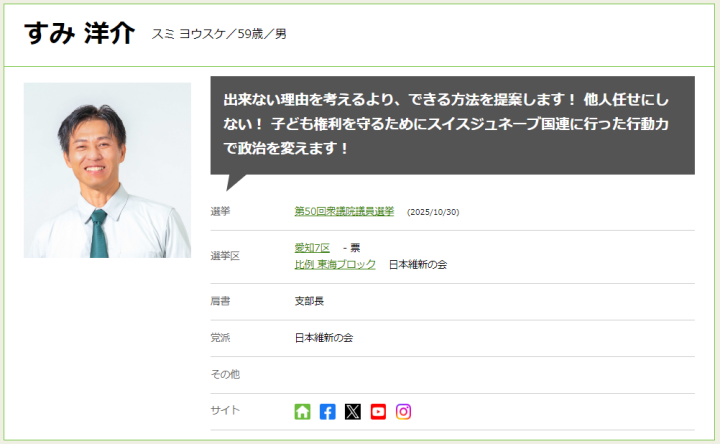720x444 pixels.
Task: Click 日本維新の会 beside 東海ブロック link
Action: tap(418, 264)
